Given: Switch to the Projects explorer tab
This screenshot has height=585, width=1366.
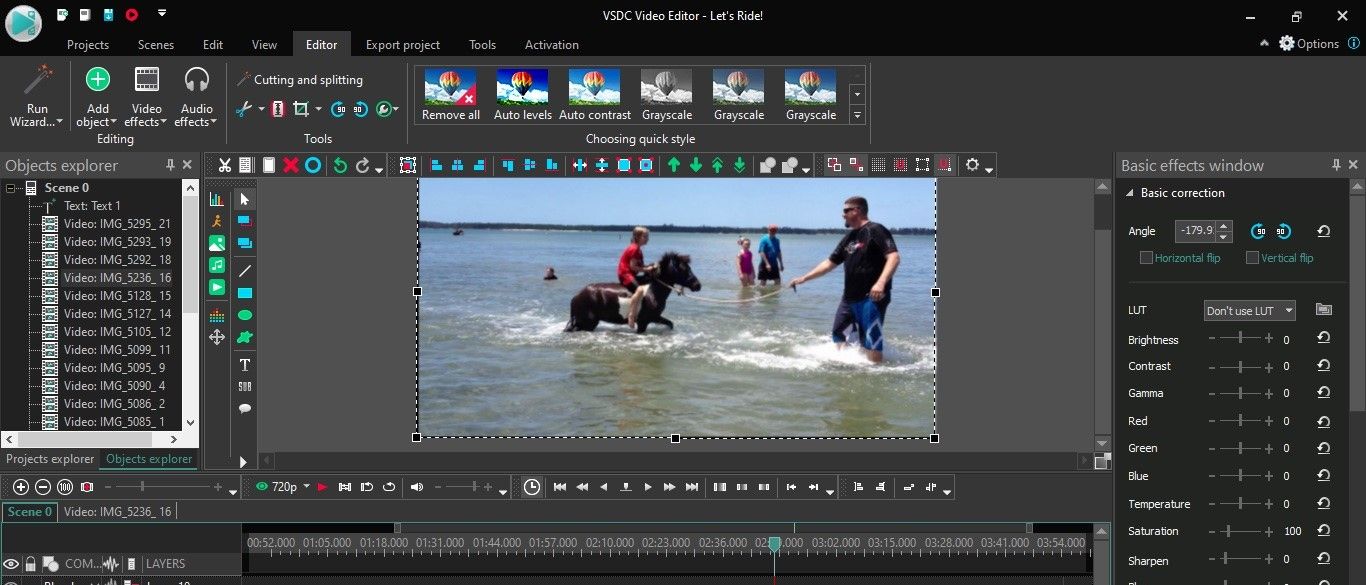Looking at the screenshot, I should coord(49,459).
